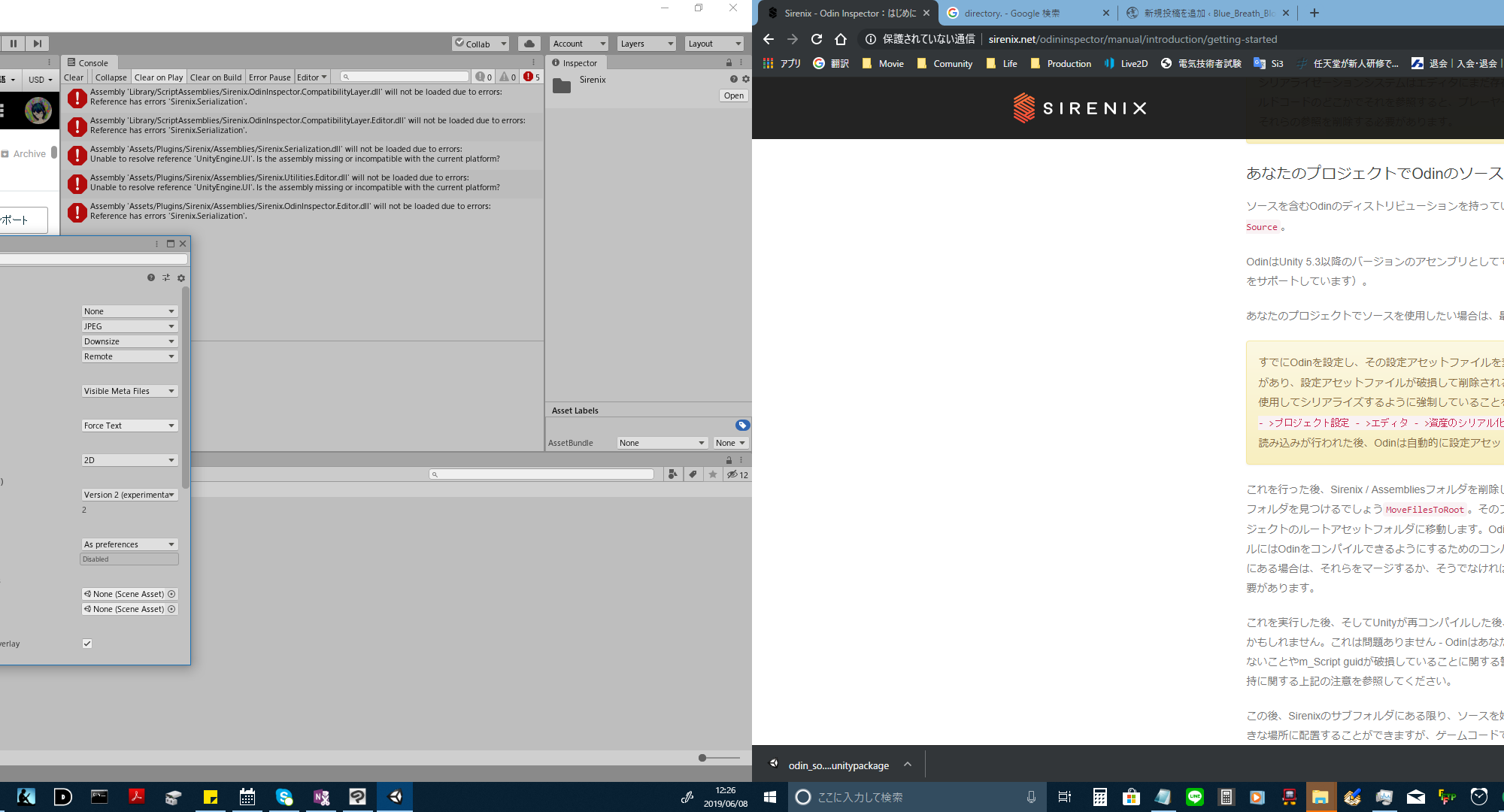Image resolution: width=1504 pixels, height=812 pixels.
Task: Switch to the Console tab
Action: [x=88, y=63]
